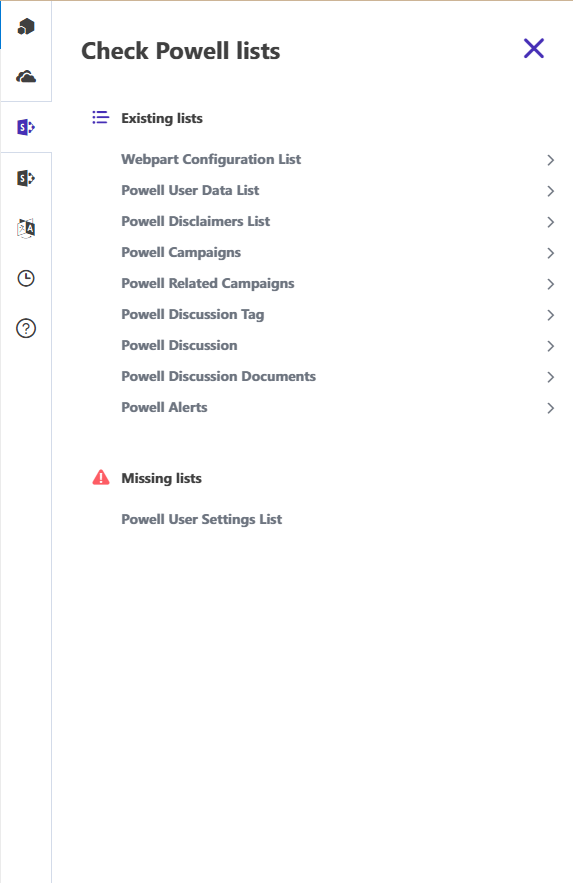Open the Powell Campaigns list

(x=181, y=252)
